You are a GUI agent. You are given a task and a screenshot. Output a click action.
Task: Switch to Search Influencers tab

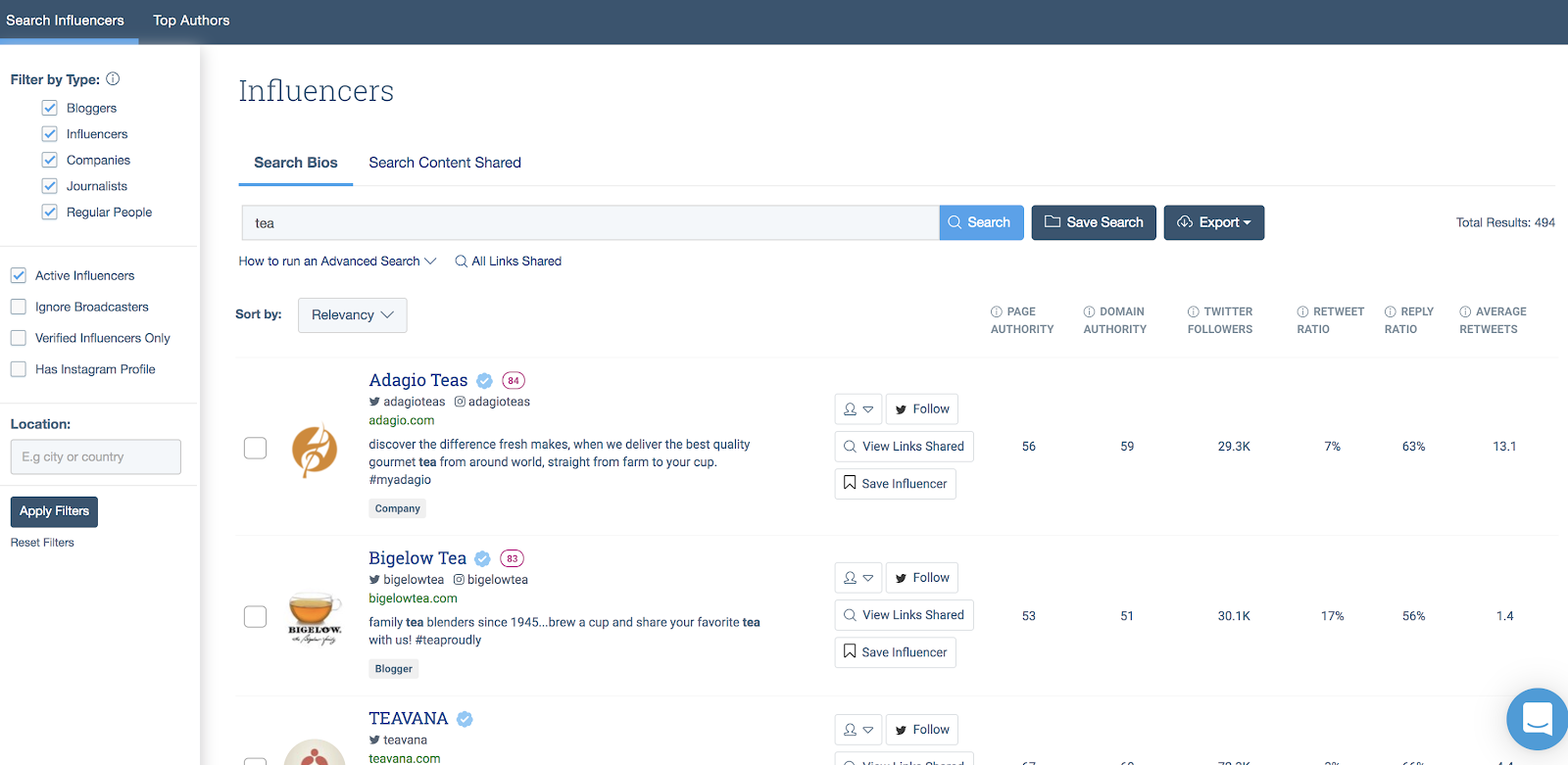click(x=66, y=21)
